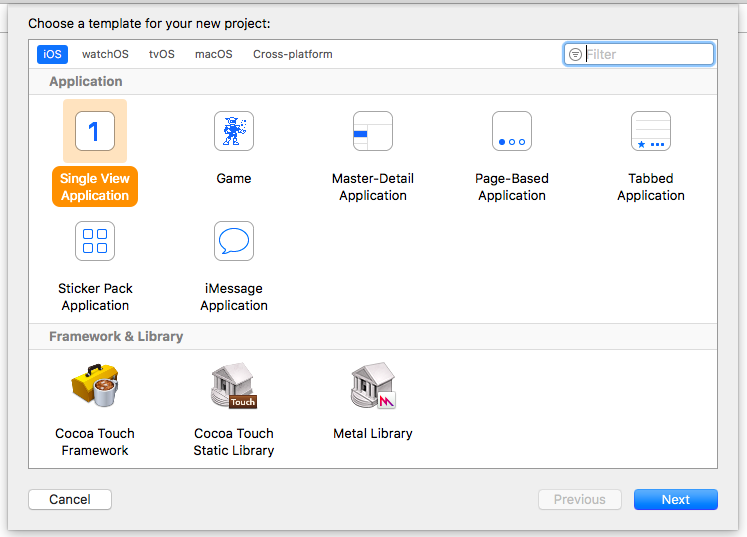Choose the Tabbed Application template icon
The height and width of the screenshot is (537, 747).
[651, 131]
